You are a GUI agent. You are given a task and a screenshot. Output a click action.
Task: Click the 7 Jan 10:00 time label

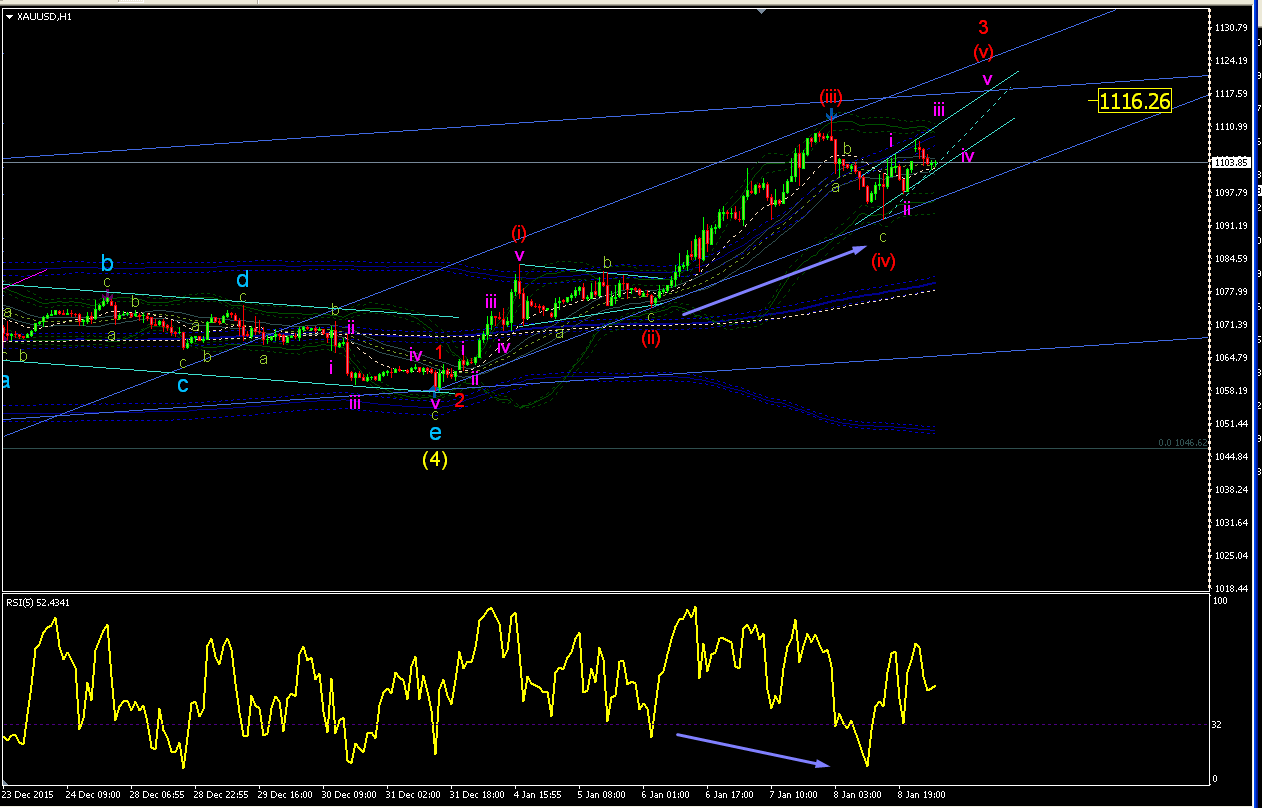(x=795, y=795)
